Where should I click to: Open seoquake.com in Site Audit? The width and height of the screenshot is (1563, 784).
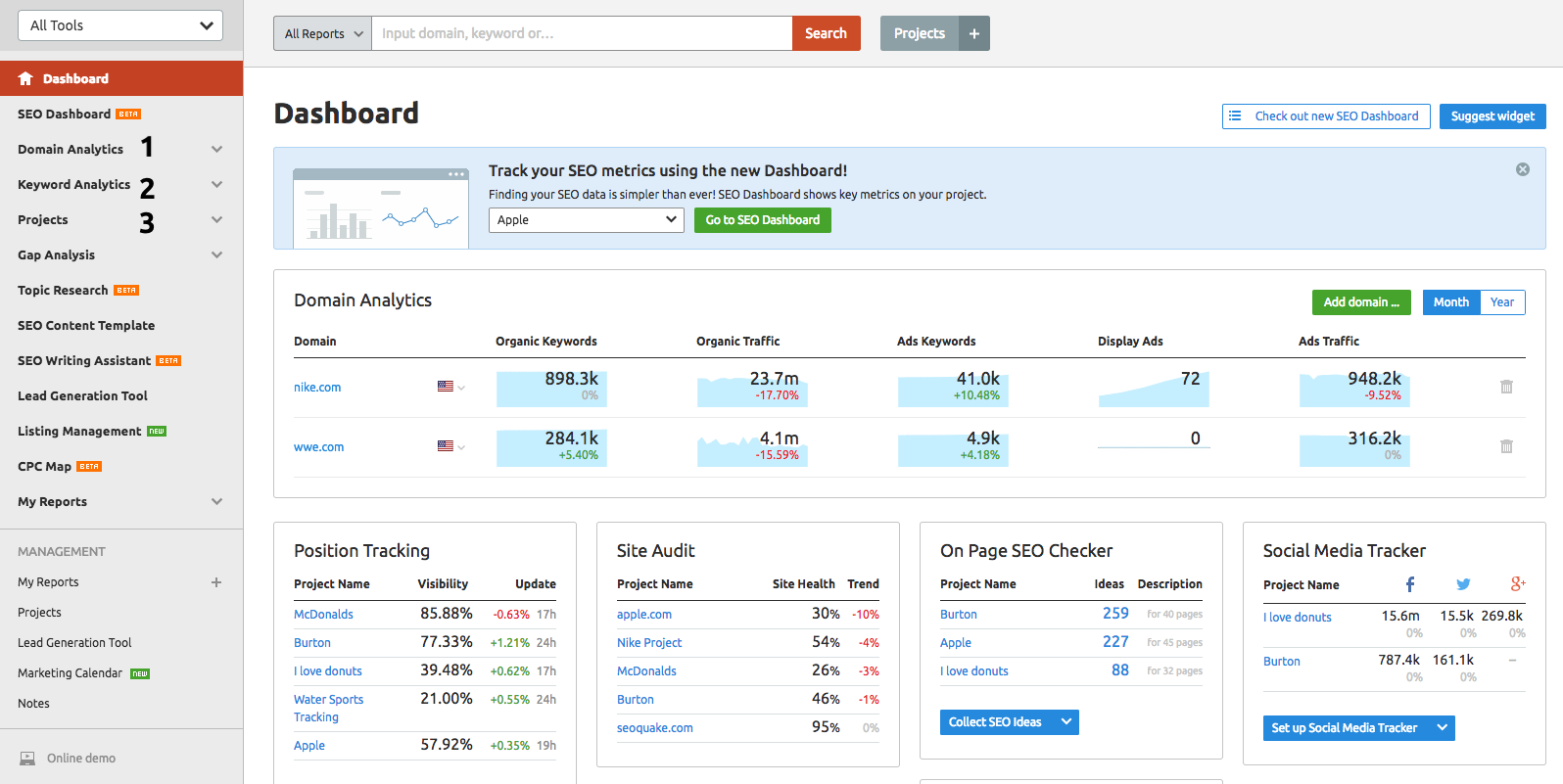[655, 728]
